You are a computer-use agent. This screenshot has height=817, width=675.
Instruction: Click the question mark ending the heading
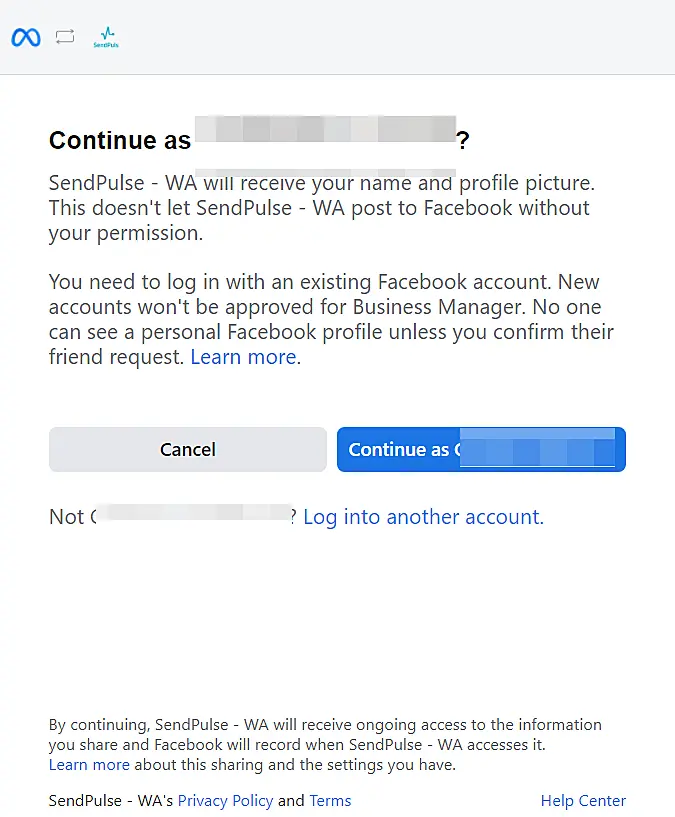(462, 141)
